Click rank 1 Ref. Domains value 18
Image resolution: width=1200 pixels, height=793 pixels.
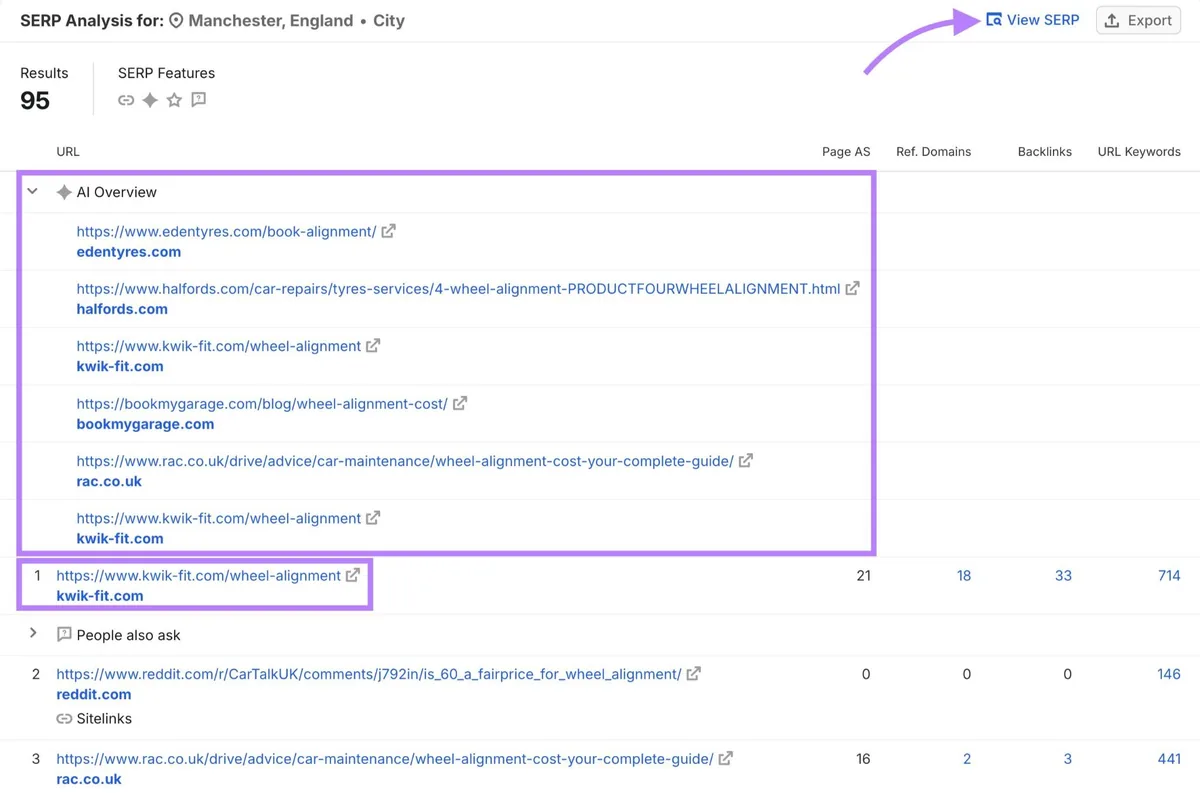(963, 575)
